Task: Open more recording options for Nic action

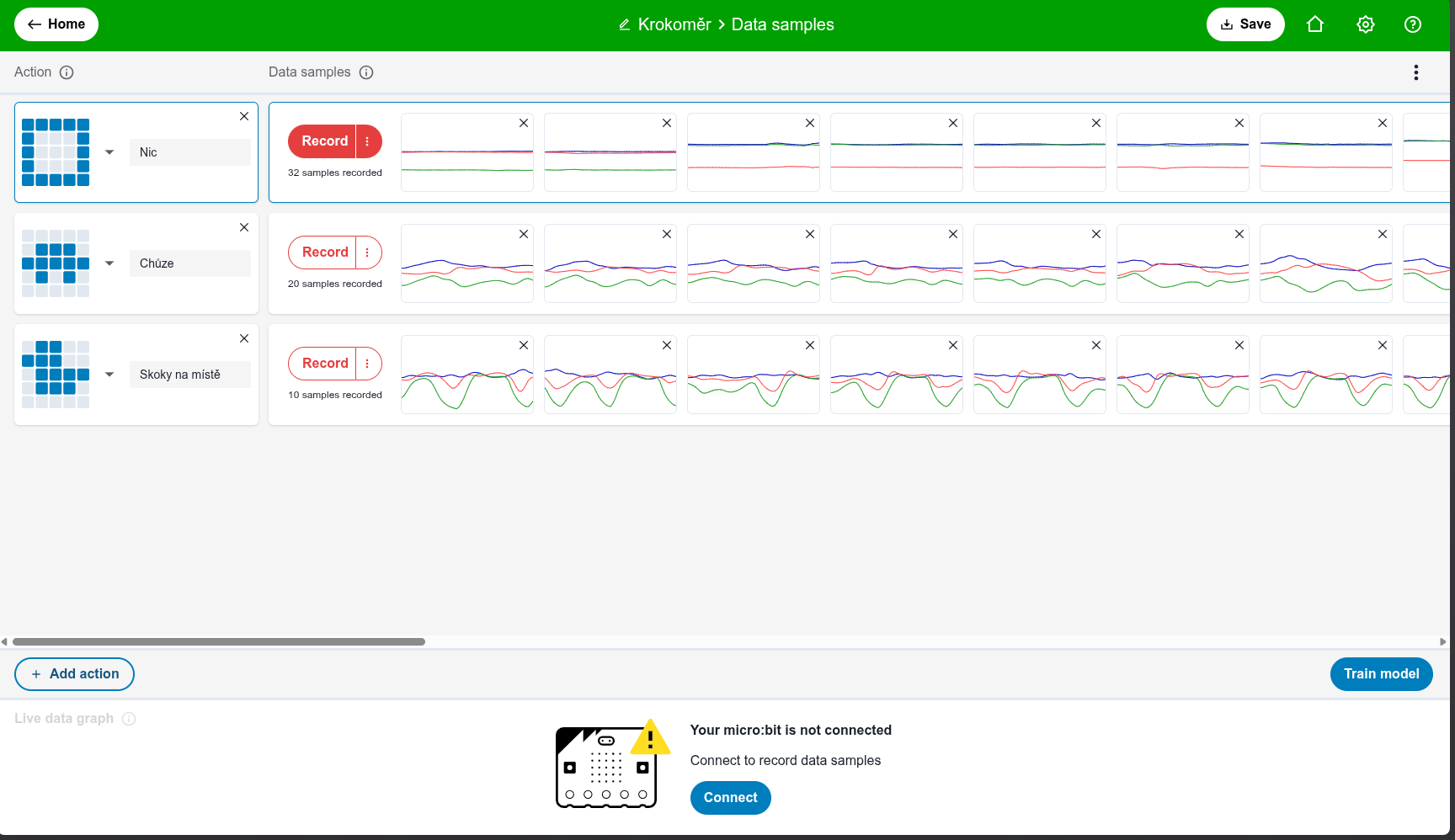Action: point(368,141)
